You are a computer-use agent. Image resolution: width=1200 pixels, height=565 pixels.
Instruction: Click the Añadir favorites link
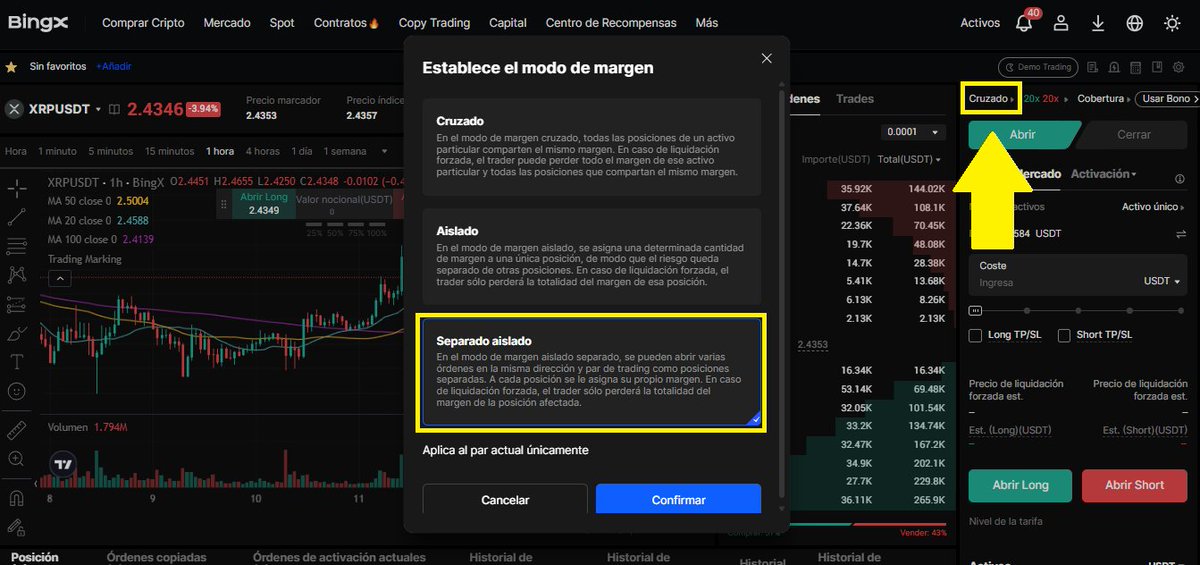point(113,67)
